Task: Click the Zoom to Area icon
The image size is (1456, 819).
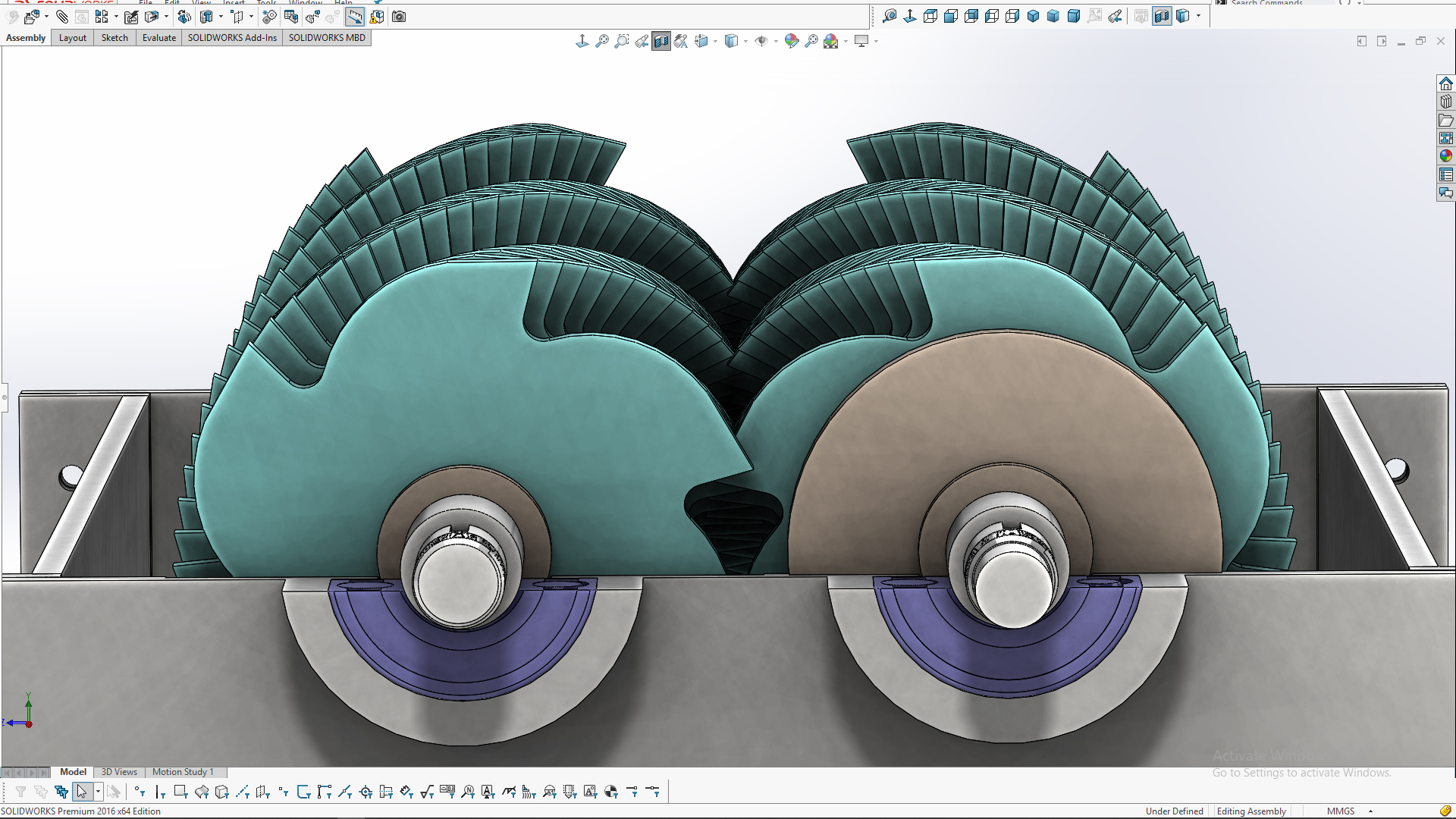Action: [x=622, y=41]
